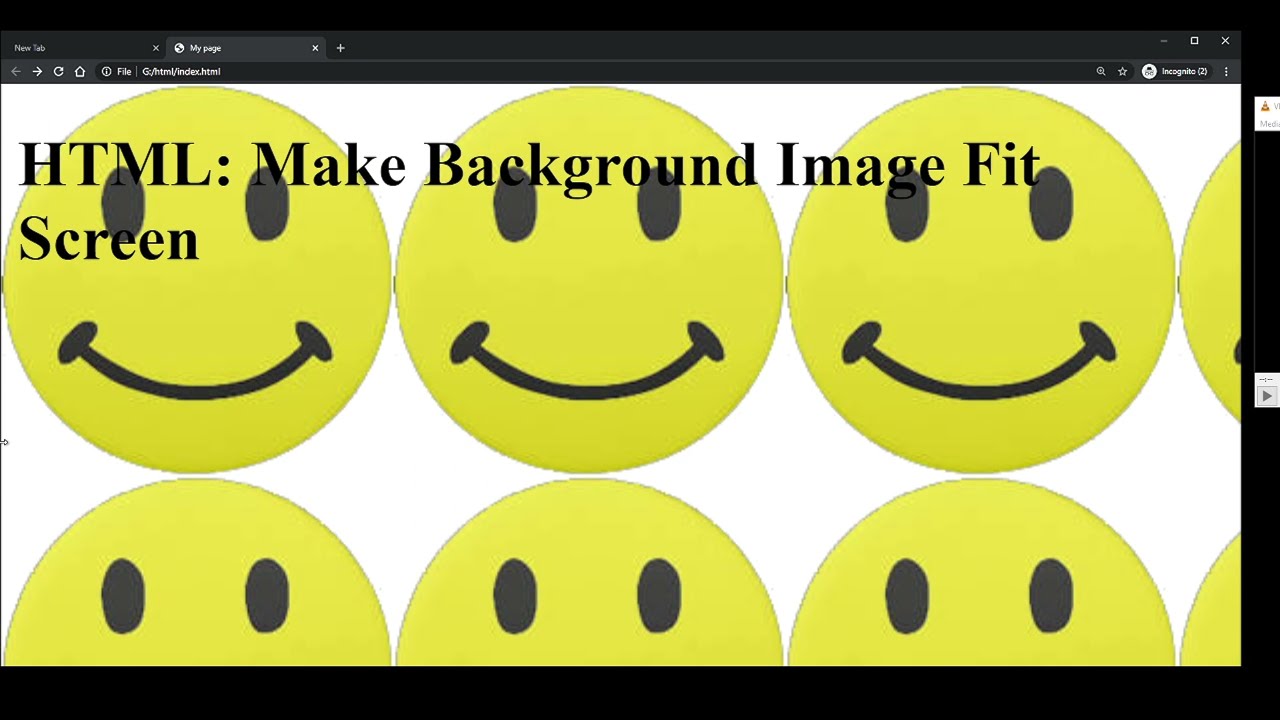1280x720 pixels.
Task: Open the zoom magnifier in address bar
Action: point(1101,72)
